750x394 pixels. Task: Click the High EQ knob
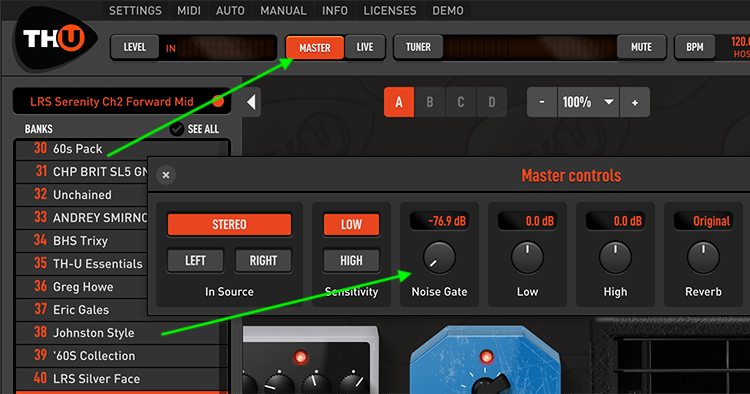tap(615, 258)
